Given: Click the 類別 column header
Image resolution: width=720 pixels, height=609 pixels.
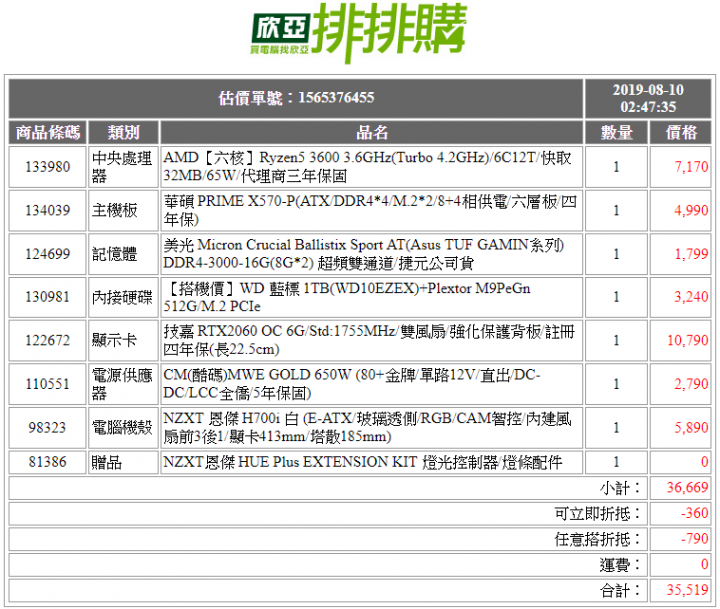Looking at the screenshot, I should click(x=123, y=133).
